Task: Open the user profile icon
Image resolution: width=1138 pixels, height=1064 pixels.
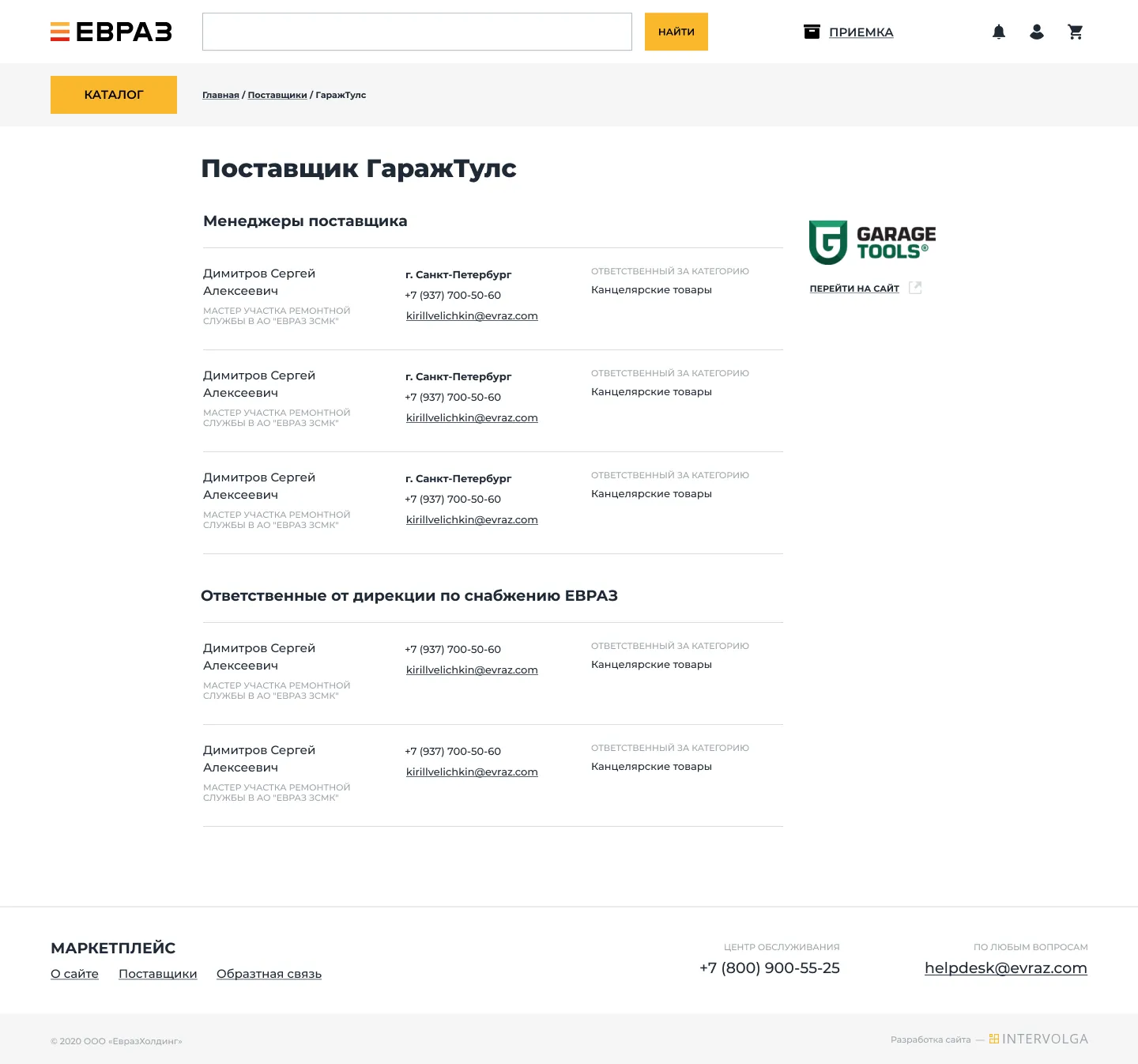Action: (x=1037, y=32)
